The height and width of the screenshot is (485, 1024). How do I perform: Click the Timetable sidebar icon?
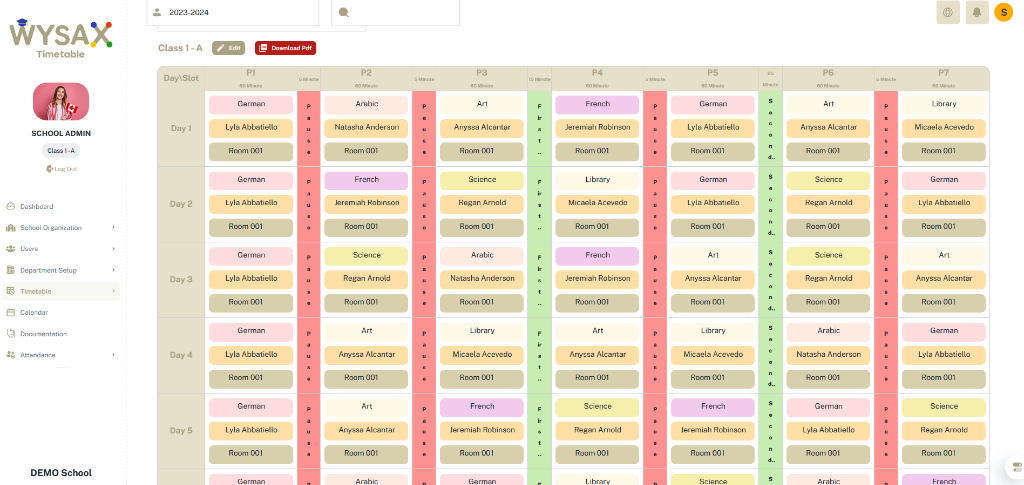click(10, 291)
